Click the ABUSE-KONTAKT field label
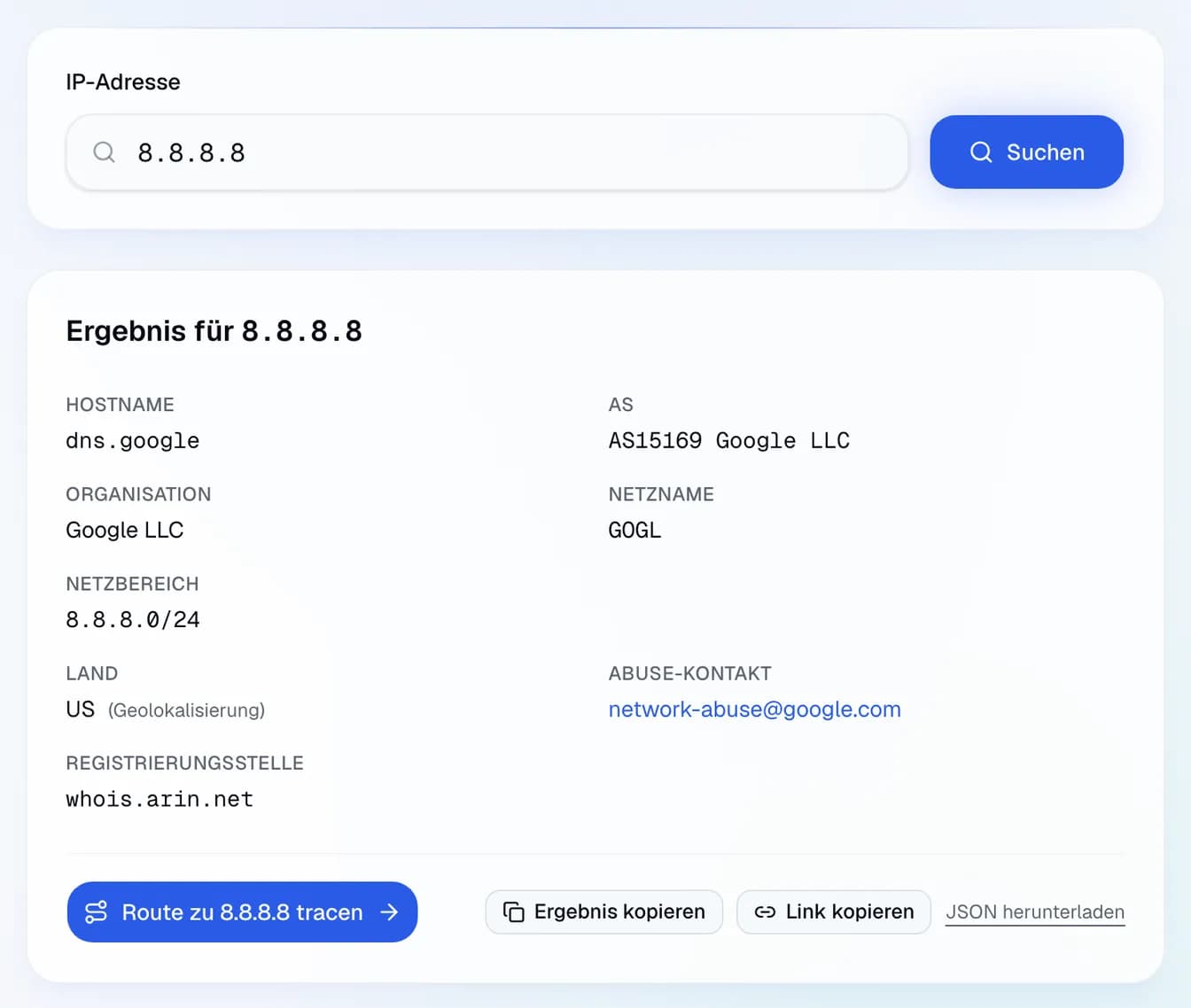Image resolution: width=1191 pixels, height=1008 pixels. coord(690,673)
